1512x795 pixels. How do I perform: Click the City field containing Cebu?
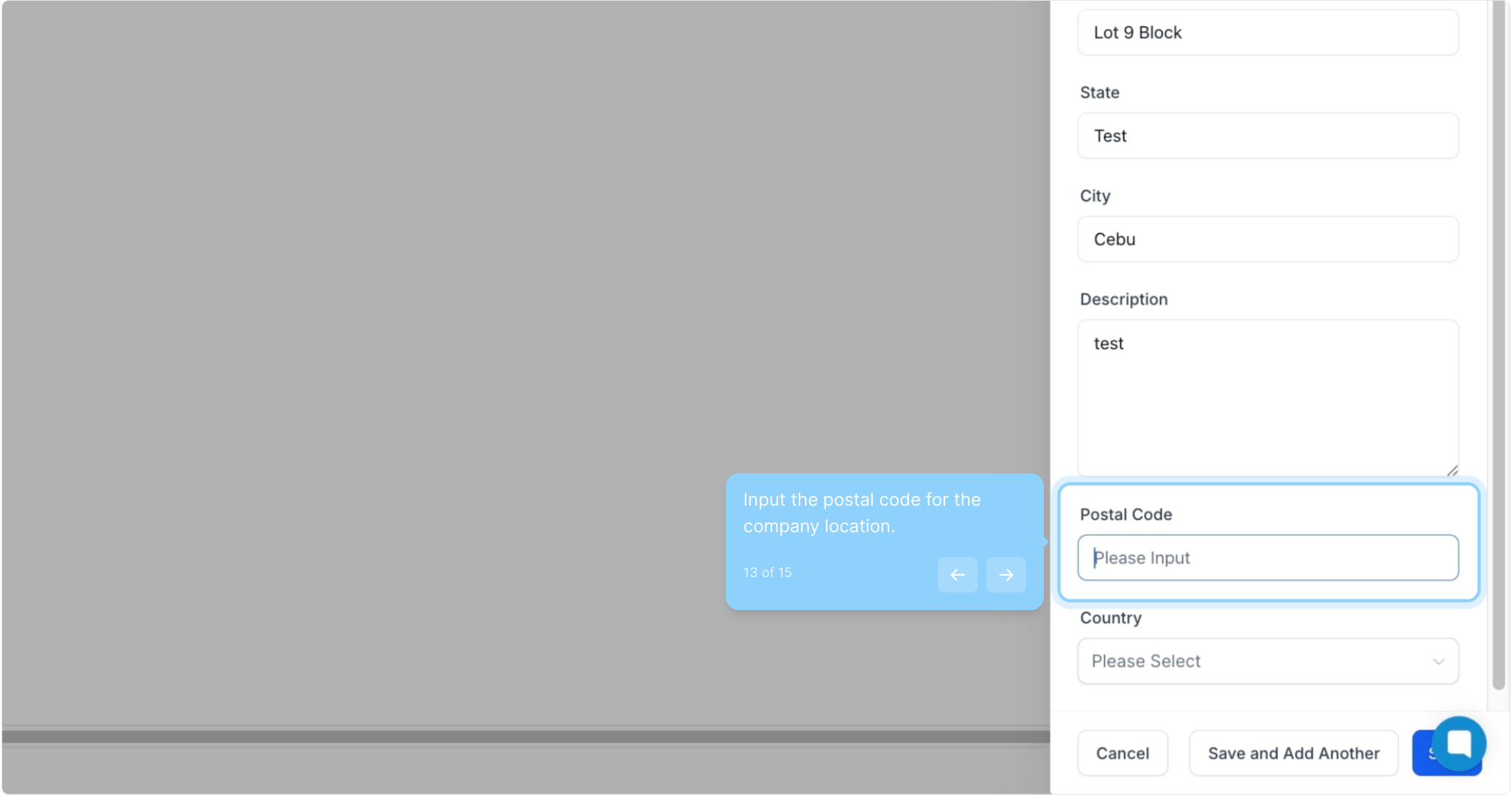(x=1268, y=239)
